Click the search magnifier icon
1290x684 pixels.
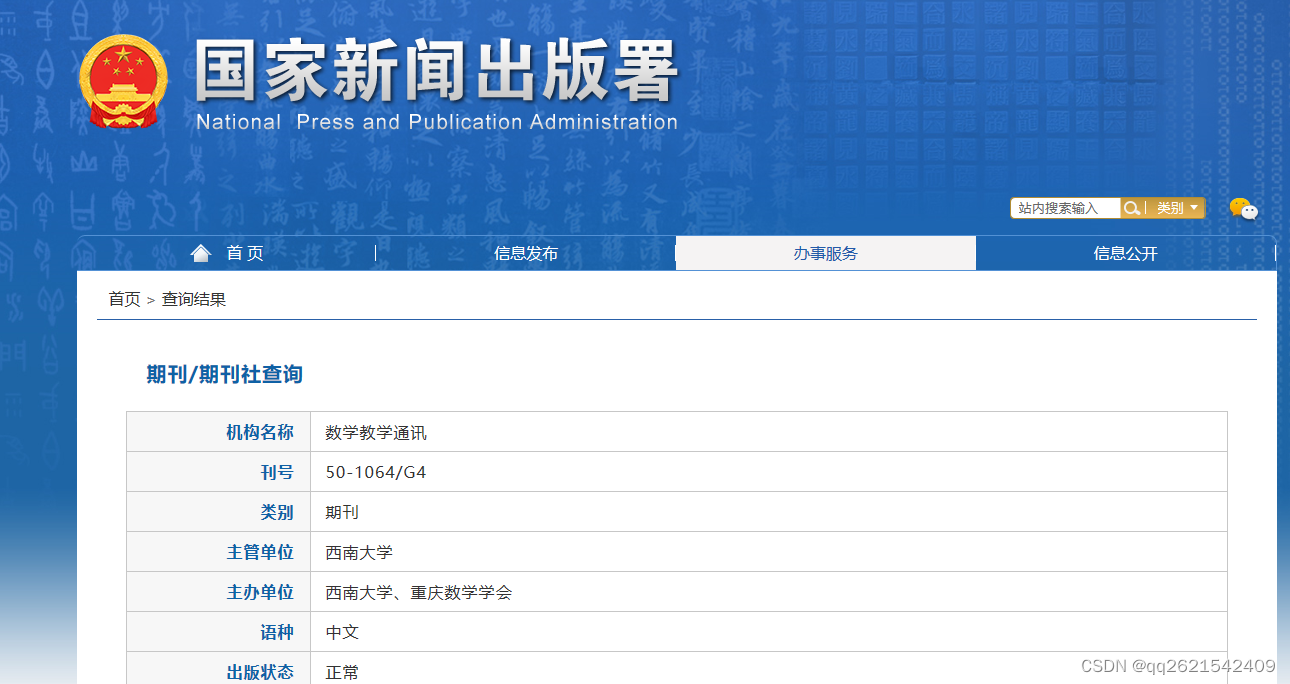coord(1132,208)
